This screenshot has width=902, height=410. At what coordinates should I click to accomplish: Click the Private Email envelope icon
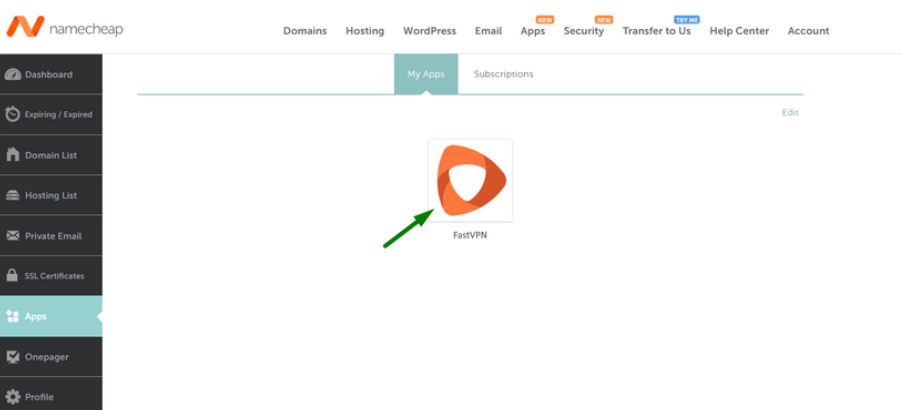(x=13, y=236)
